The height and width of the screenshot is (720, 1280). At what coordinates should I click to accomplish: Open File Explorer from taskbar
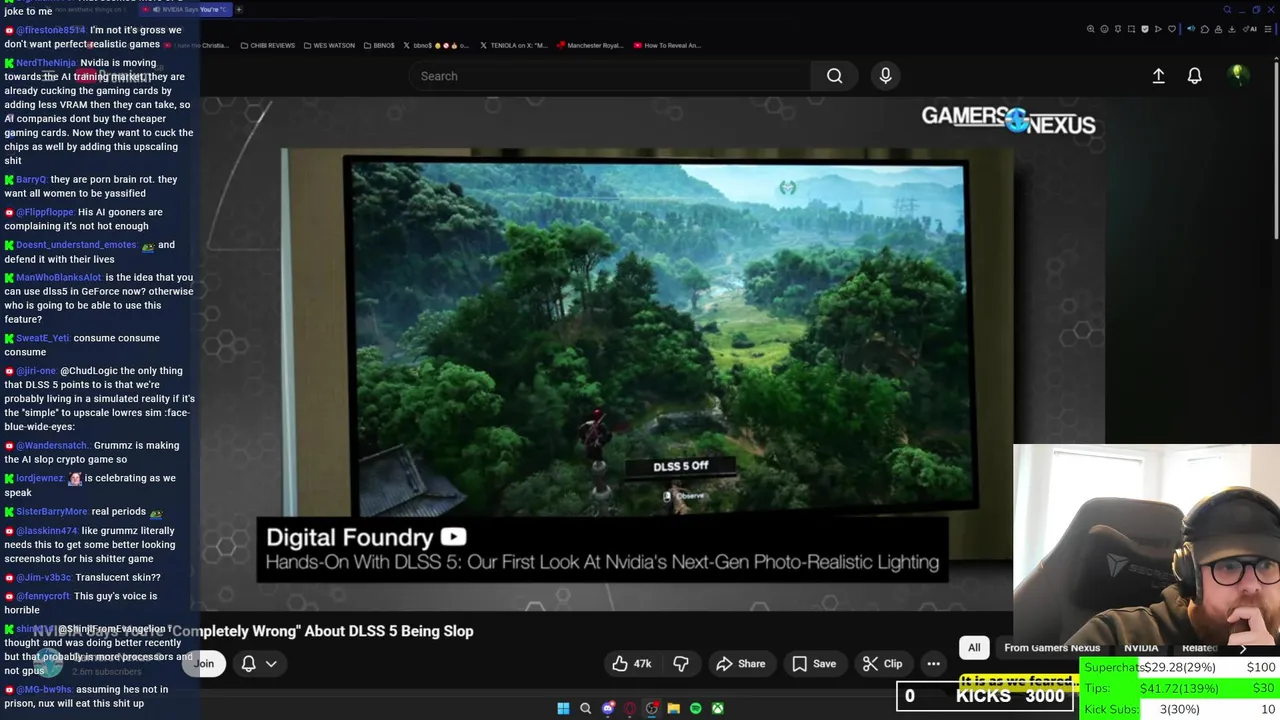(x=673, y=708)
